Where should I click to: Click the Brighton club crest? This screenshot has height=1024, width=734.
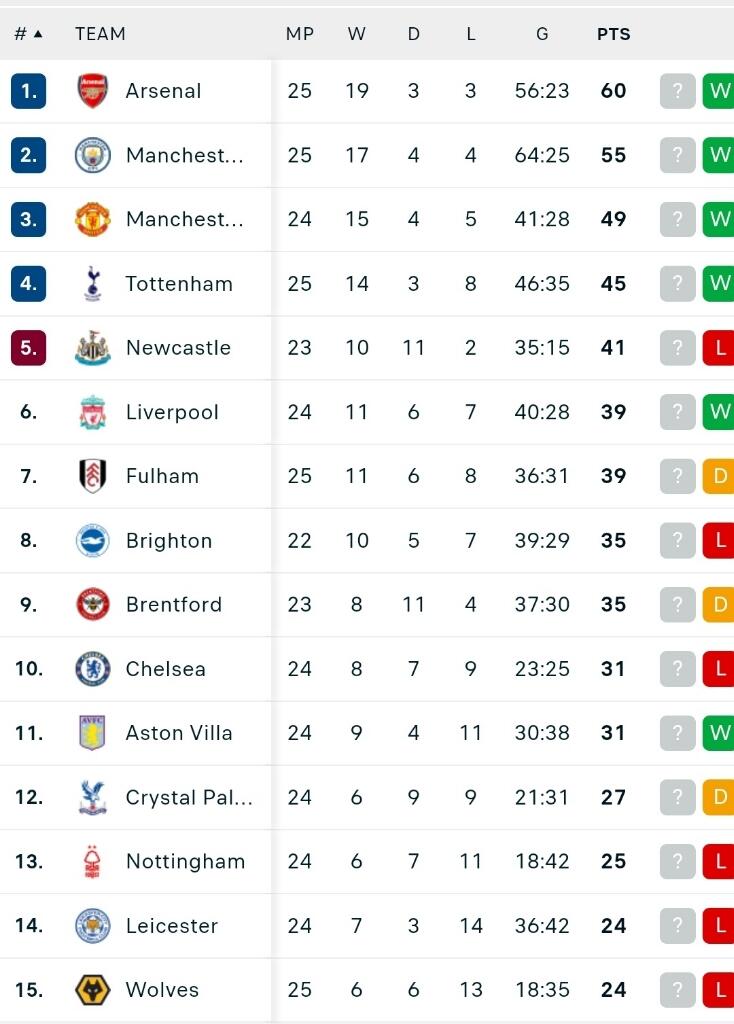tap(93, 541)
